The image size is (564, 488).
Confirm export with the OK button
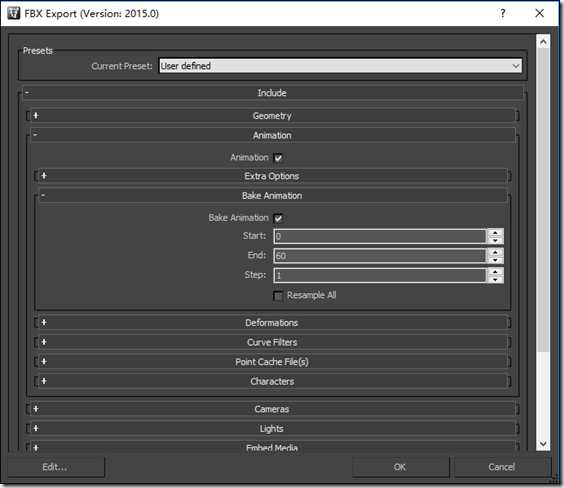pos(400,467)
